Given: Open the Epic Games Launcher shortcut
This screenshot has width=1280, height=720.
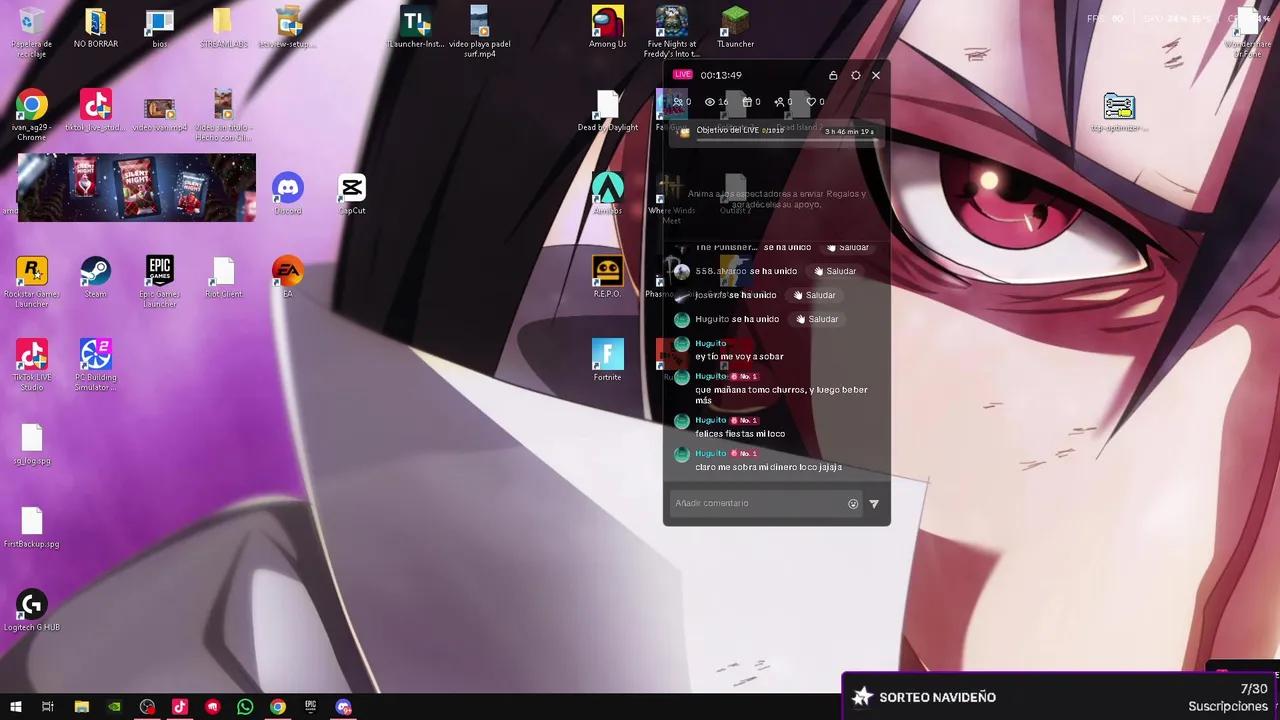Looking at the screenshot, I should click(159, 270).
